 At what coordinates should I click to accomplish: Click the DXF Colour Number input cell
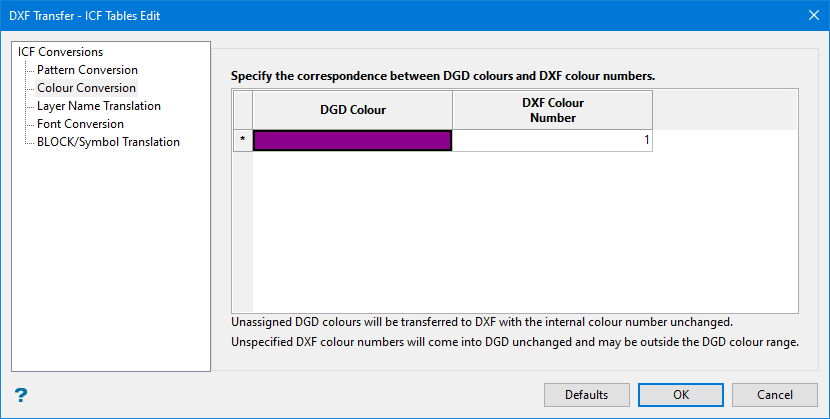click(552, 141)
